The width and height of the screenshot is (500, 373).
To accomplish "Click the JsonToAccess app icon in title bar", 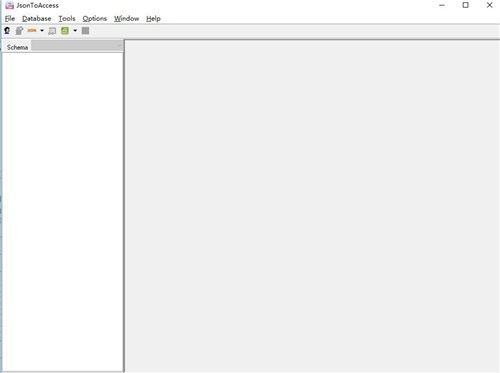I will point(9,5).
